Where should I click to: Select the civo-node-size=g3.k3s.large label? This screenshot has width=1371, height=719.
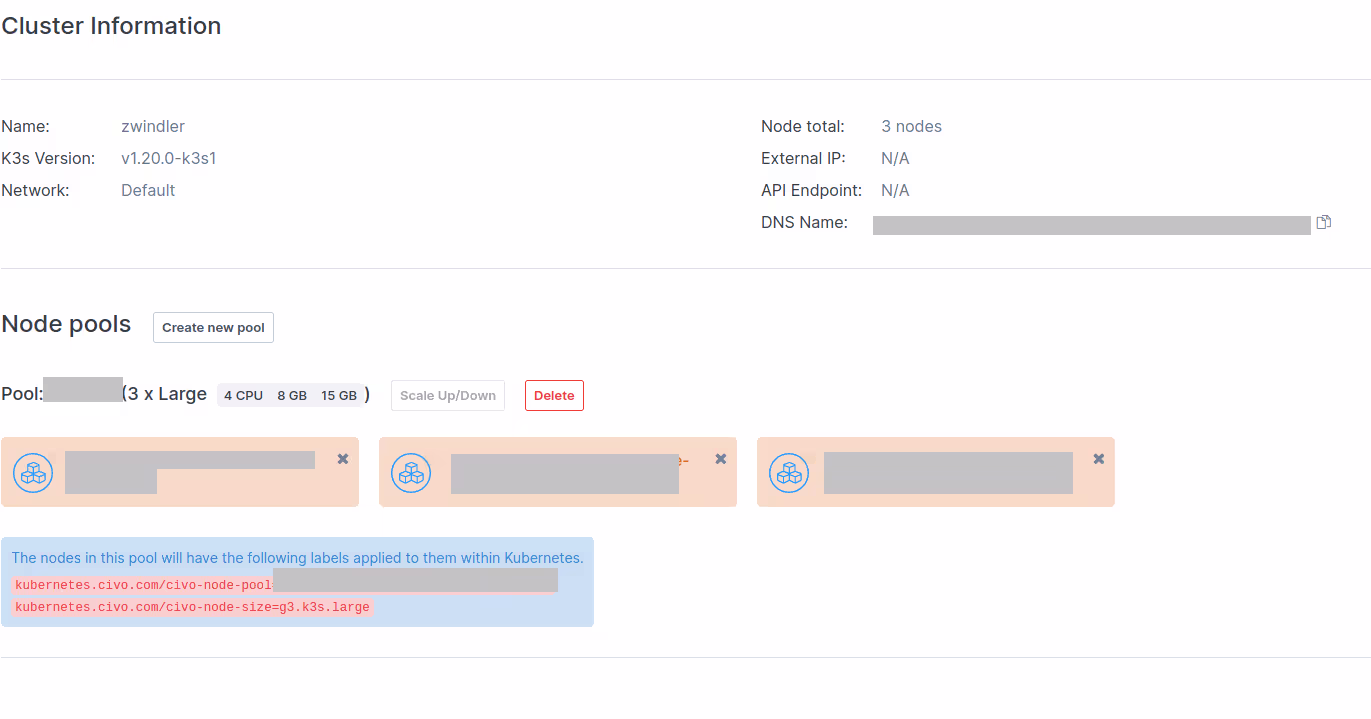click(x=192, y=607)
